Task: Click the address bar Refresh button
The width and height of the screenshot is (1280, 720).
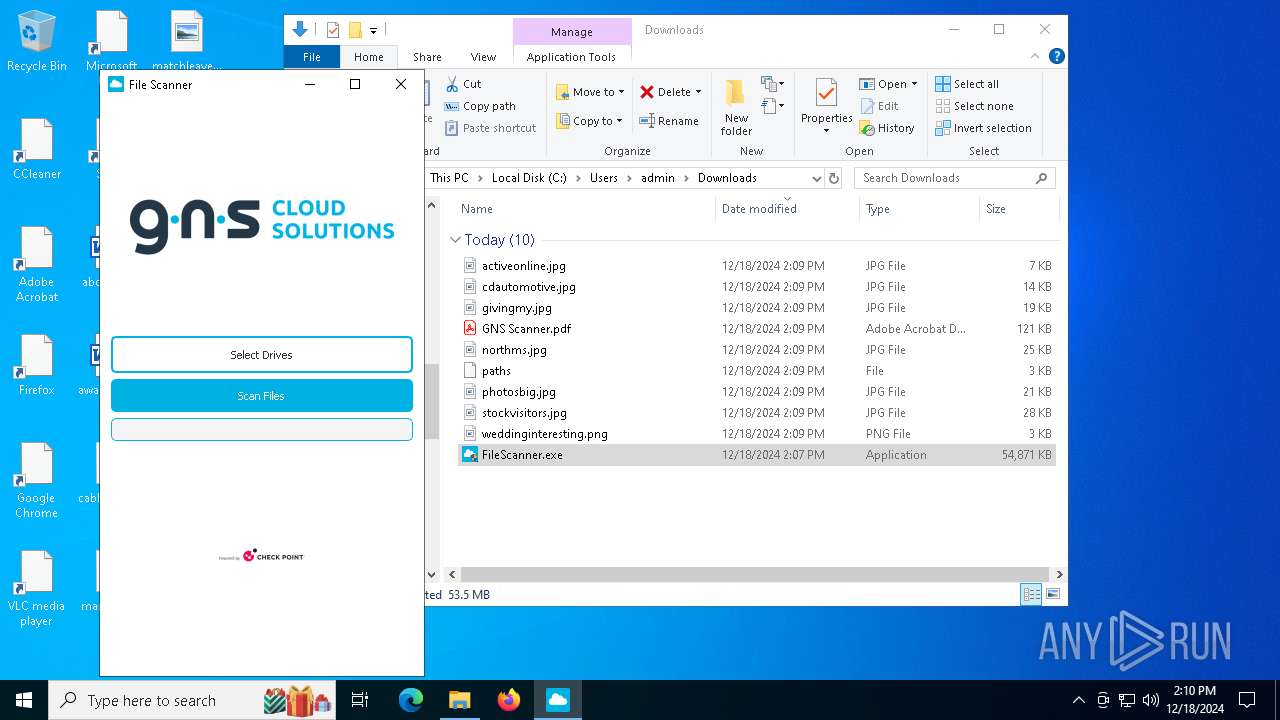Action: (x=834, y=178)
